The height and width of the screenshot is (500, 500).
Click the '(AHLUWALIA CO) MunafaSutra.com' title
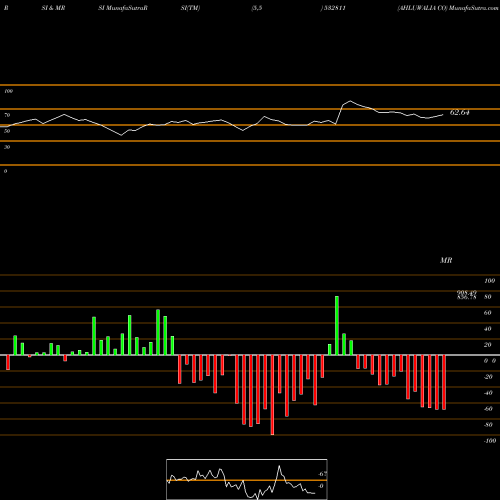point(448,8)
